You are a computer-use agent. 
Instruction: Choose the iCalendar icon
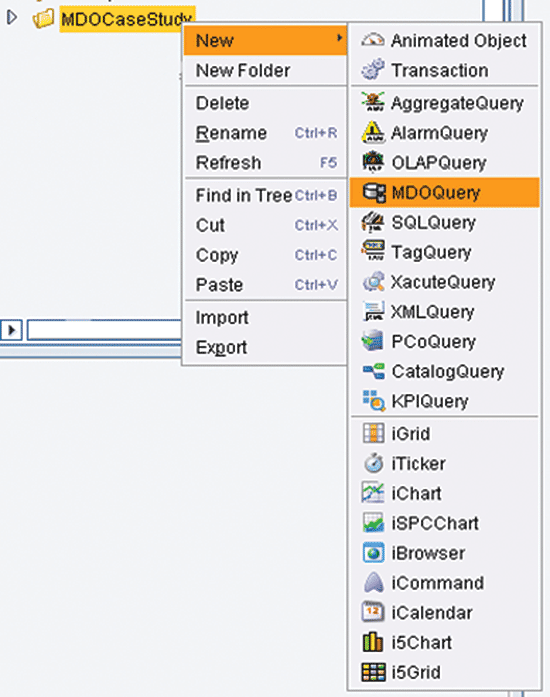click(x=373, y=612)
